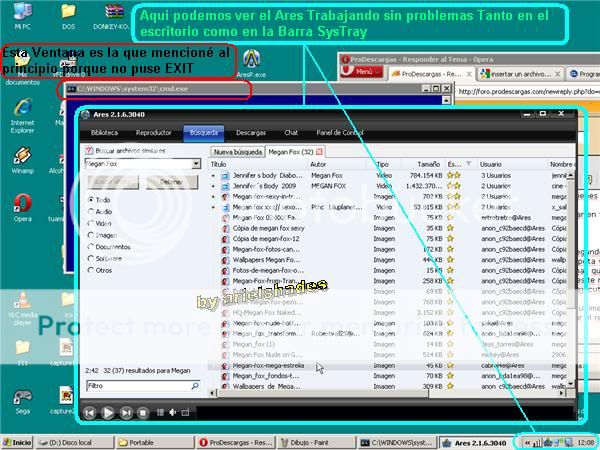The height and width of the screenshot is (450, 600).
Task: Click the Inicio start button
Action: click(x=17, y=442)
